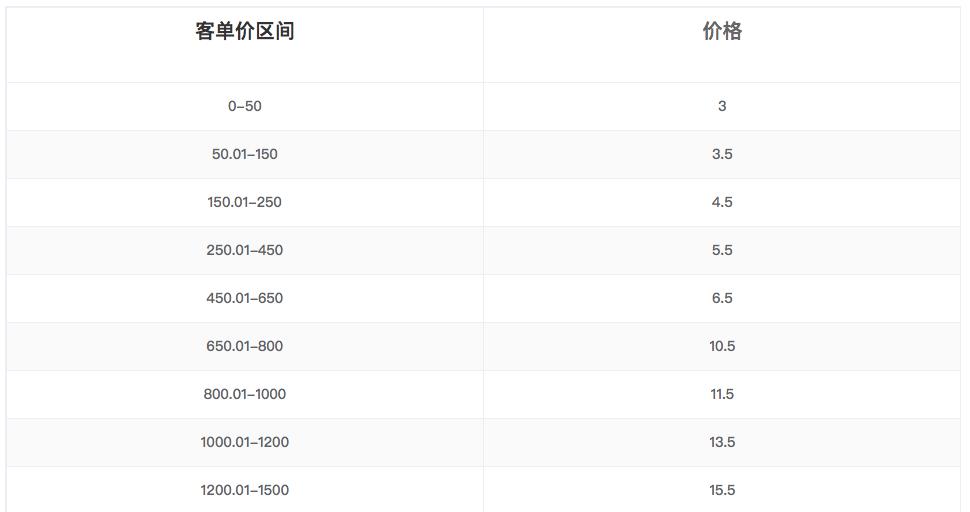The width and height of the screenshot is (970, 512).
Task: Select the 650.01–800 range cell
Action: click(x=245, y=346)
